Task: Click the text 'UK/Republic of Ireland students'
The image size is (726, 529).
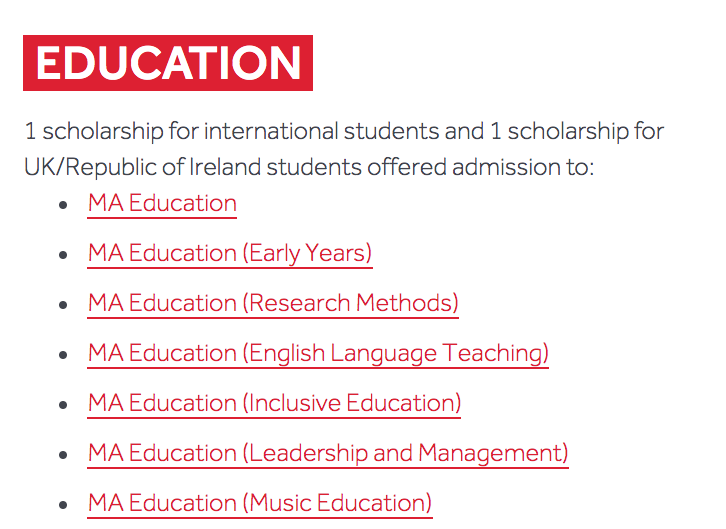Action: 193,168
